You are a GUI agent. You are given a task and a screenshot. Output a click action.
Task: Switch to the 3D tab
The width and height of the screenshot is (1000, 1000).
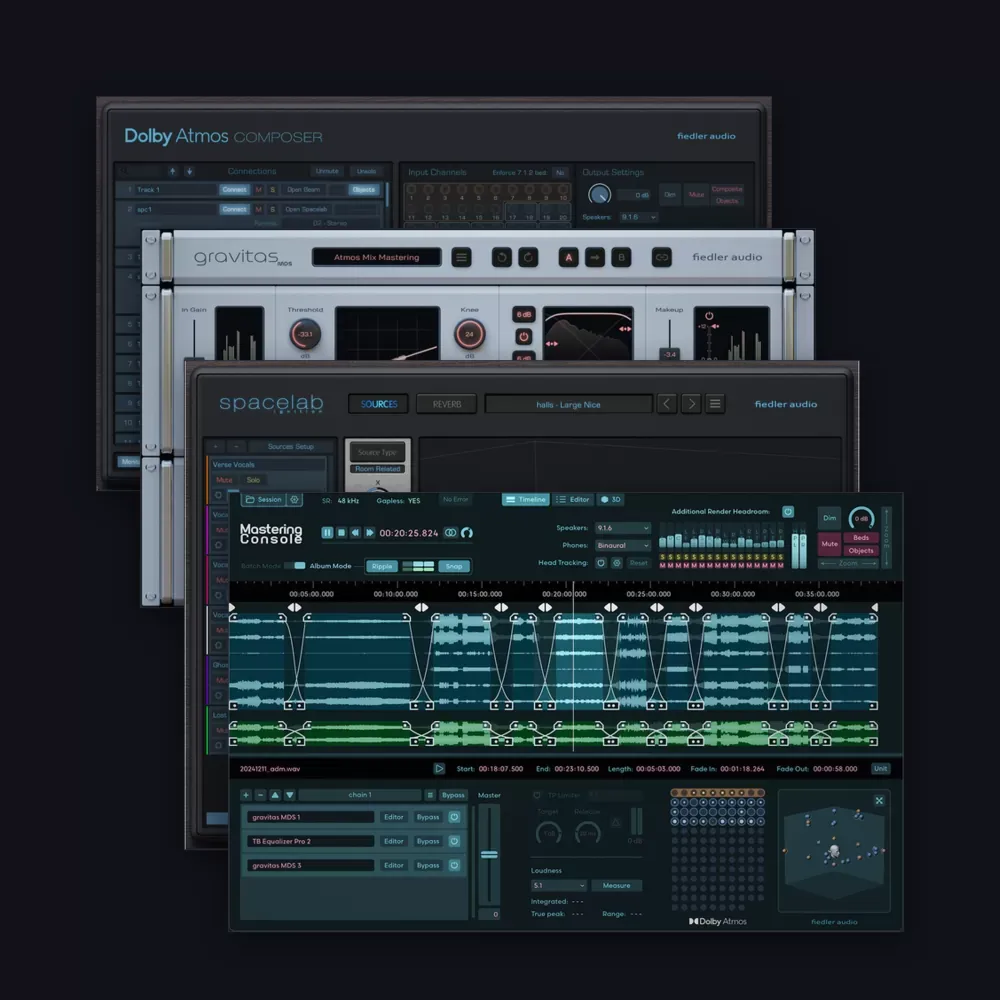pos(610,499)
